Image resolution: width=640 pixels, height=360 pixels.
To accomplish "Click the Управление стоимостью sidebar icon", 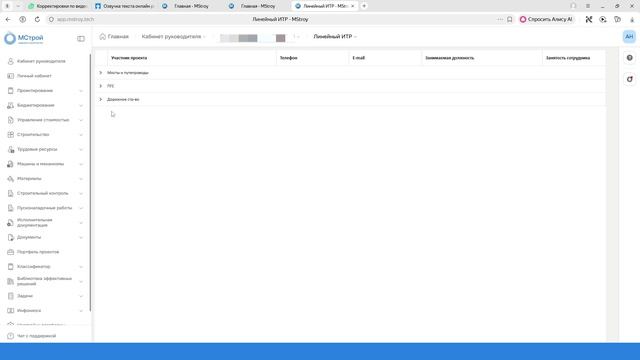I will pyautogui.click(x=11, y=120).
